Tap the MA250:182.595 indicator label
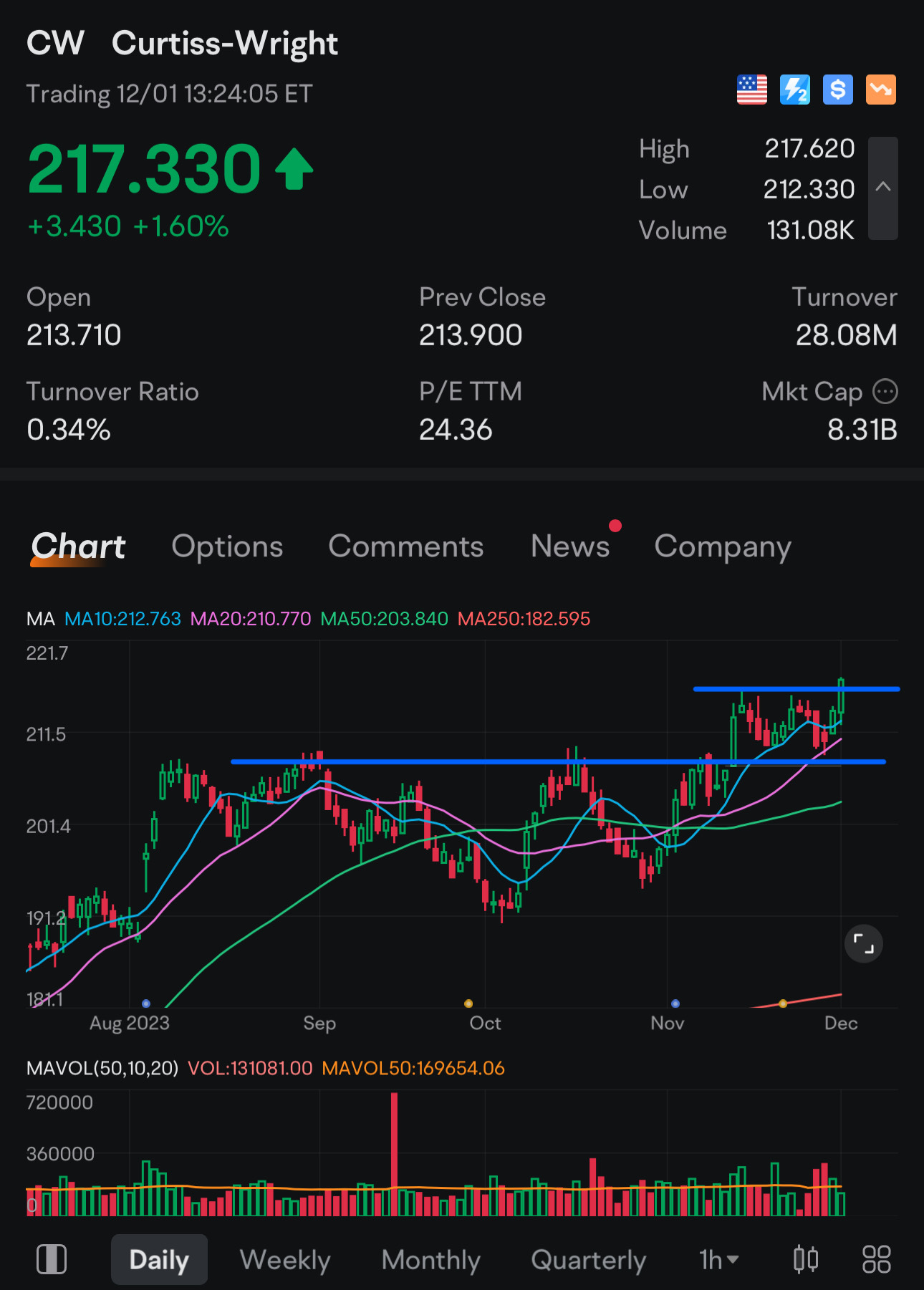This screenshot has width=924, height=1290. tap(524, 619)
